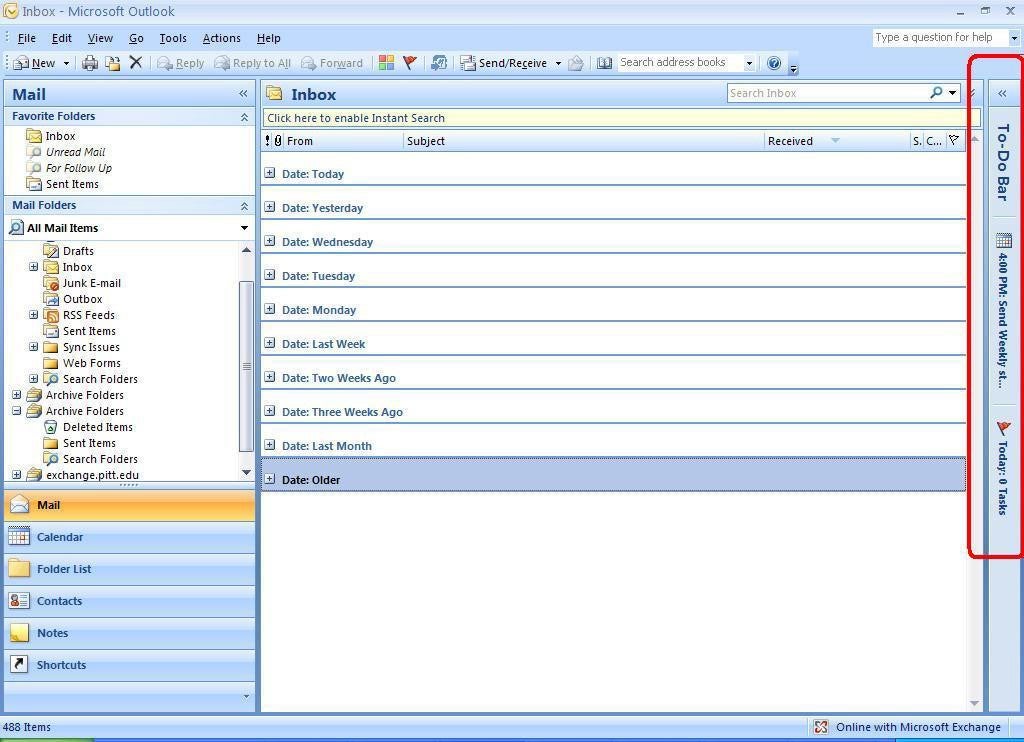Open the New button dropdown arrow
1024x742 pixels.
coord(66,63)
